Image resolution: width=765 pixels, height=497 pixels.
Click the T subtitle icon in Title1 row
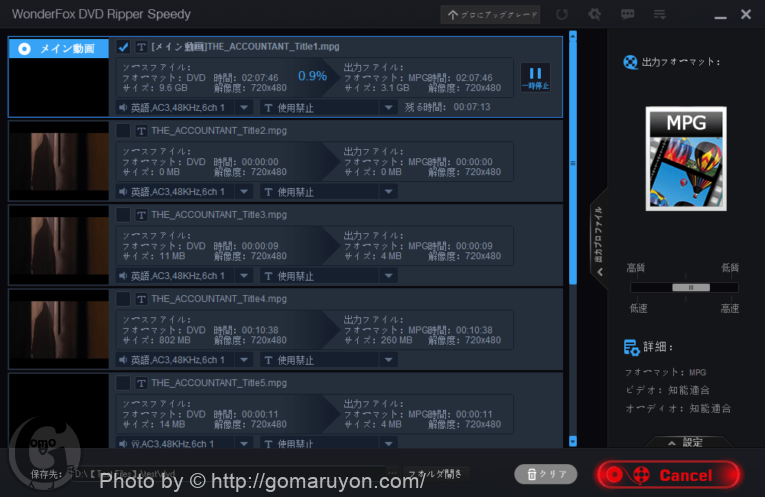point(268,108)
